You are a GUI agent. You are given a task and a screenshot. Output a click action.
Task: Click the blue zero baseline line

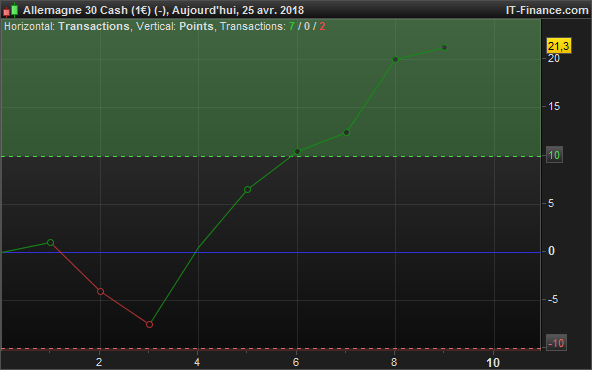coord(271,252)
